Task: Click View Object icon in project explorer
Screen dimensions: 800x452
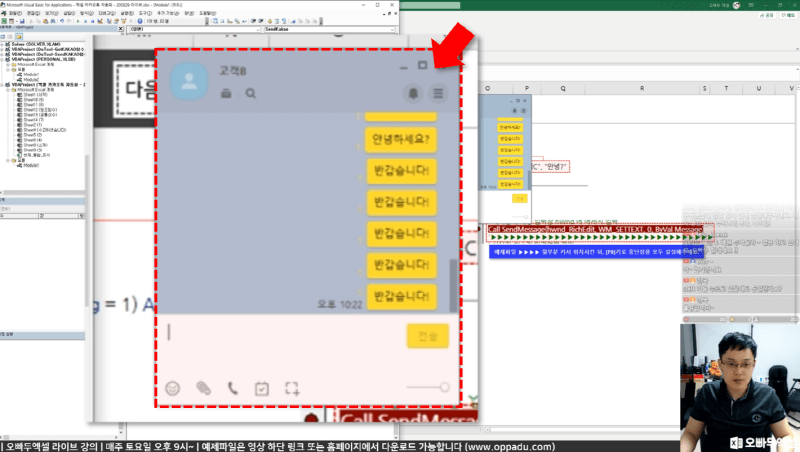Action: tap(10, 37)
